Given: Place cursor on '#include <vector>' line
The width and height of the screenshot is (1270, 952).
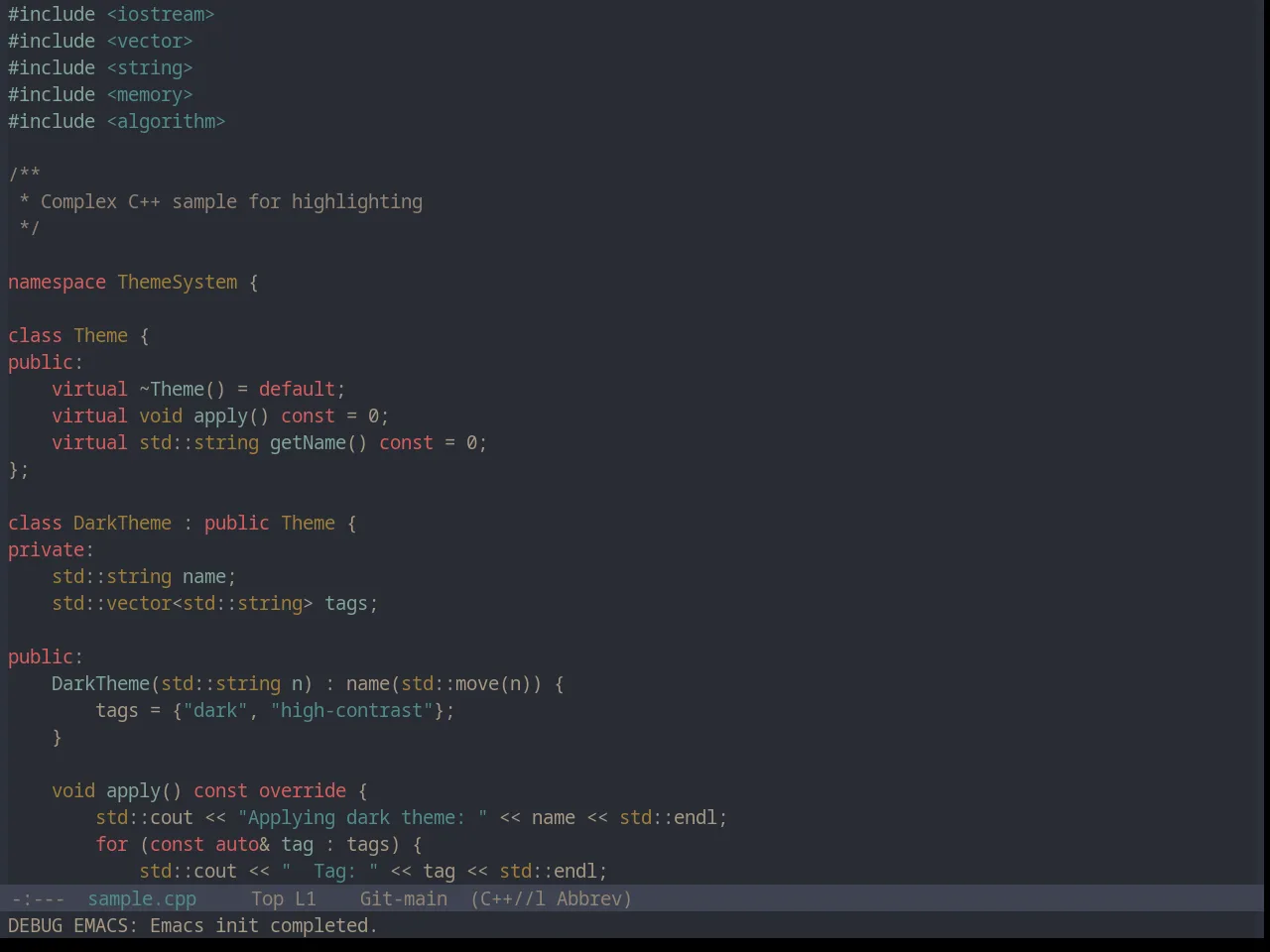Looking at the screenshot, I should pos(100,41).
